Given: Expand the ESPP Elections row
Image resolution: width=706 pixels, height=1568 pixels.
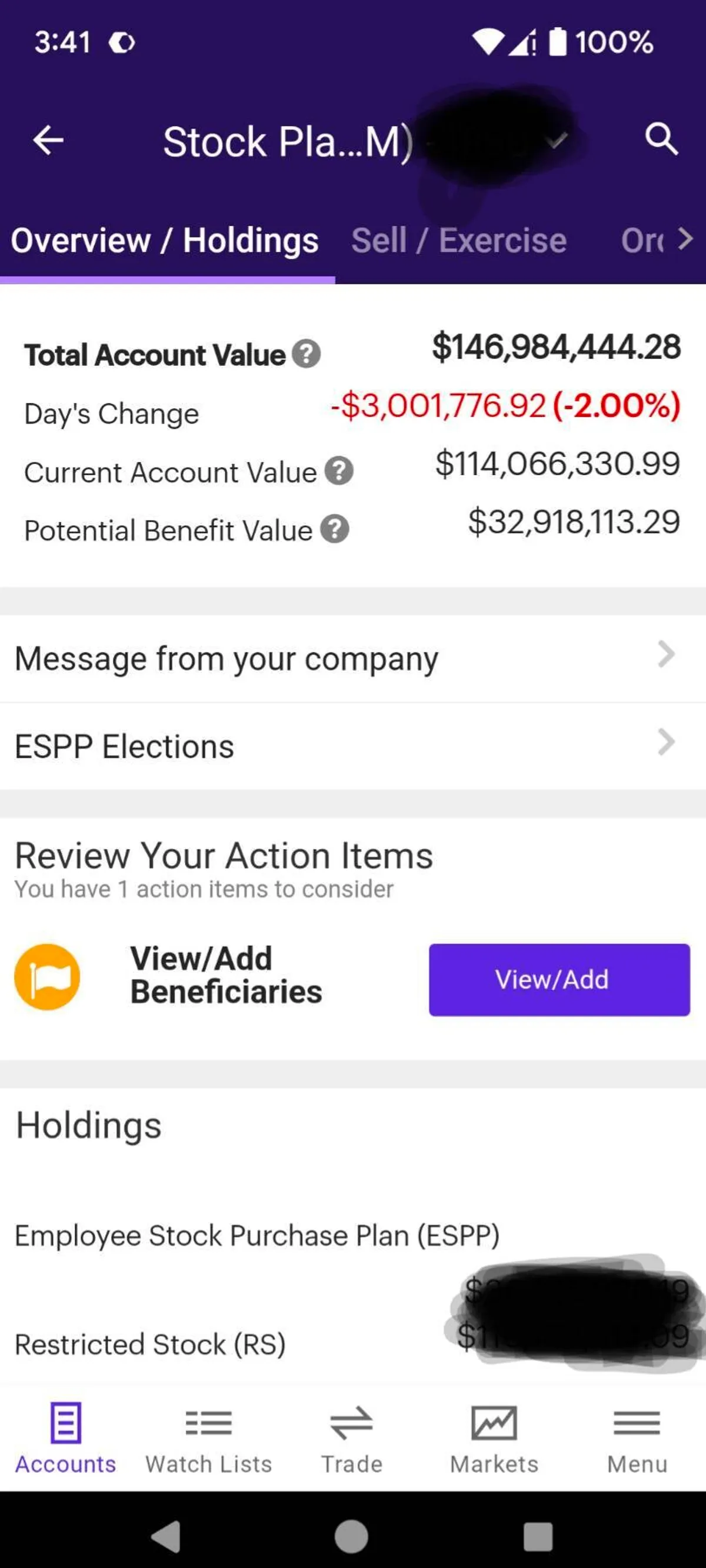Looking at the screenshot, I should pos(352,746).
